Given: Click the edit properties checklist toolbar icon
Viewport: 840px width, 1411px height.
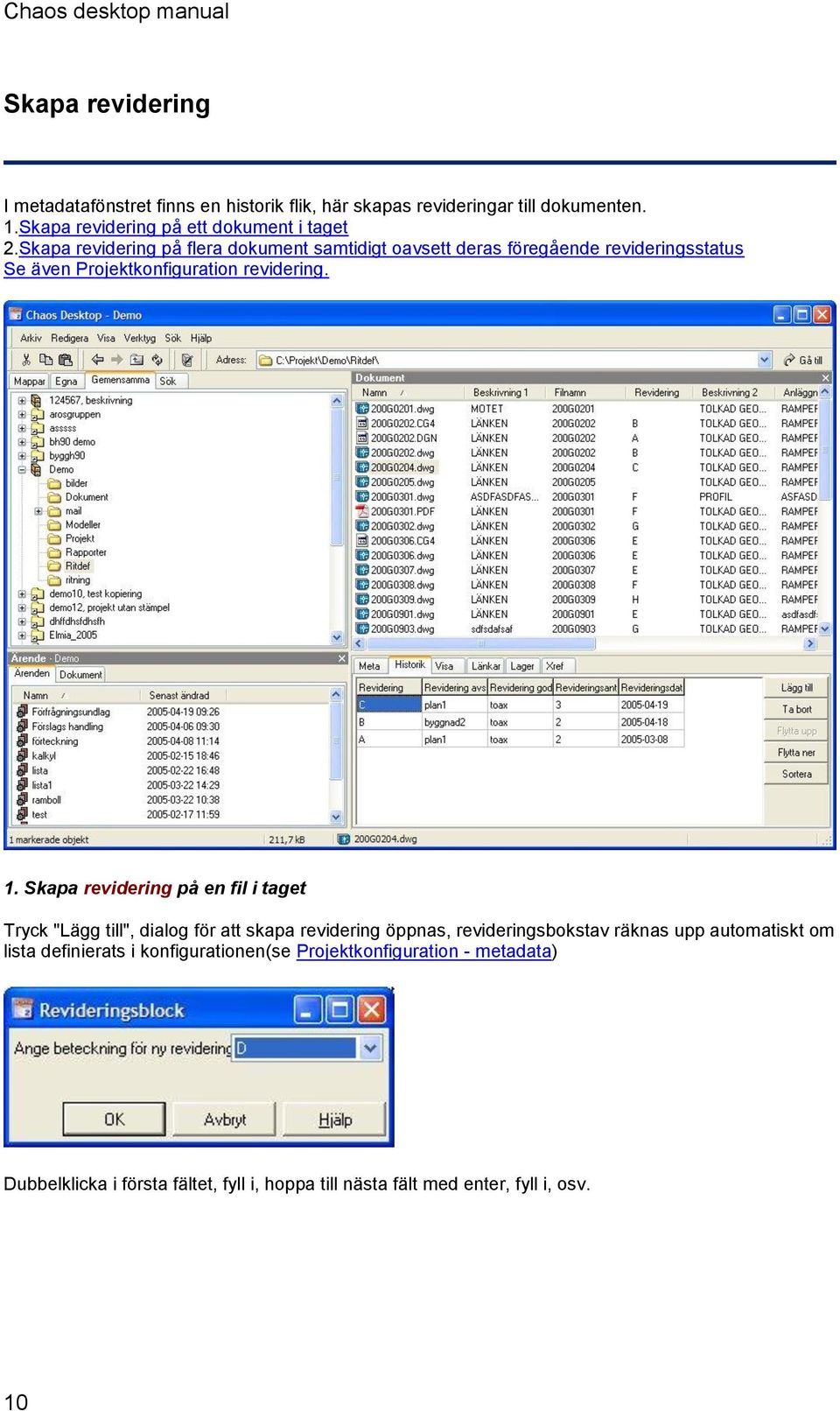Looking at the screenshot, I should [186, 360].
